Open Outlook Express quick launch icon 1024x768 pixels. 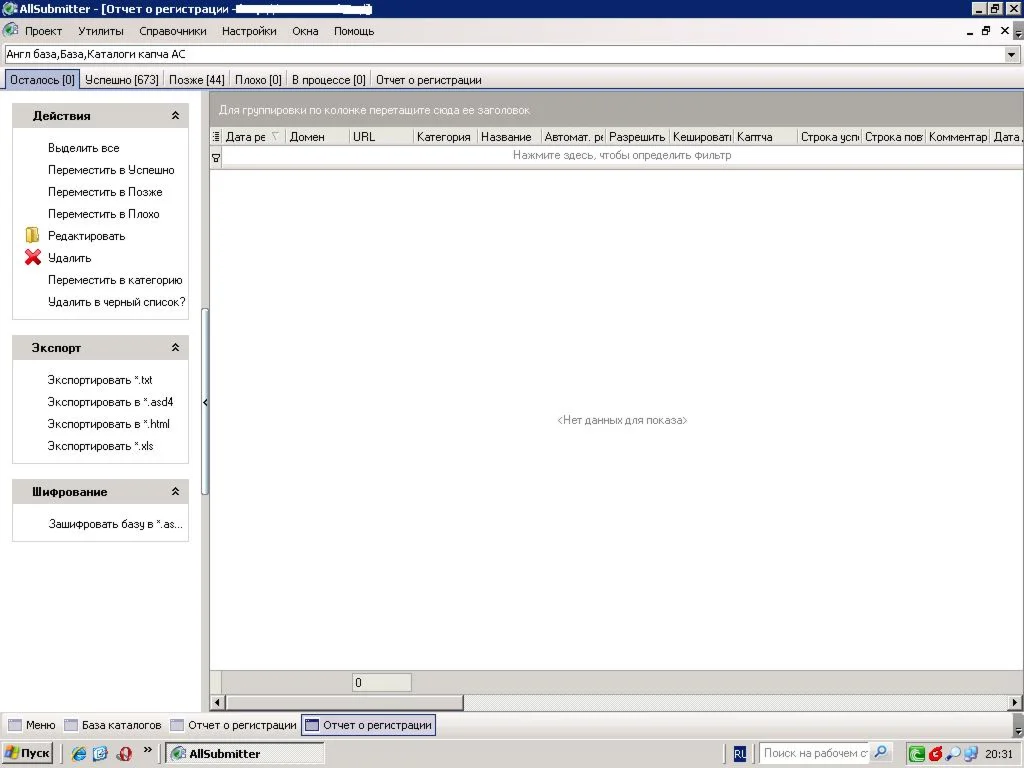101,753
